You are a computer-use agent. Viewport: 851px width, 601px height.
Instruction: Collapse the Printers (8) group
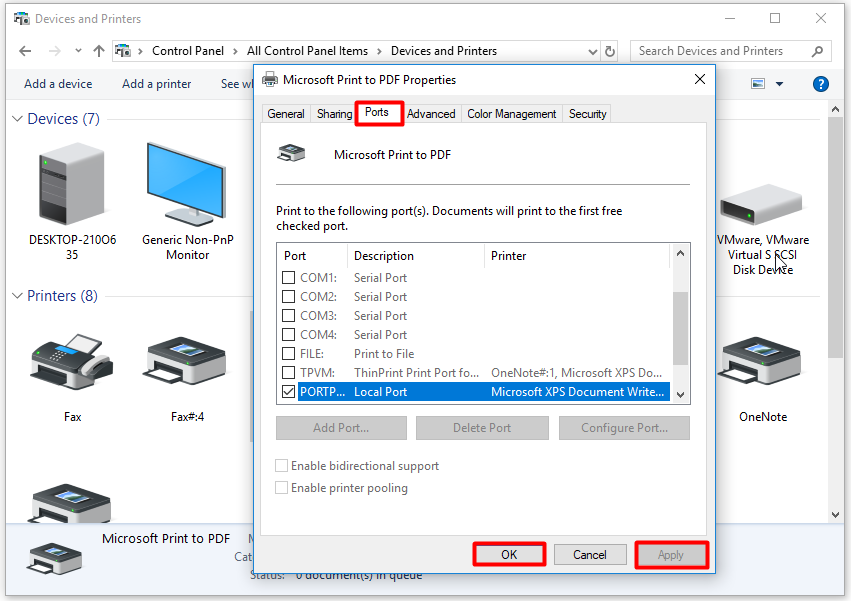[x=17, y=296]
